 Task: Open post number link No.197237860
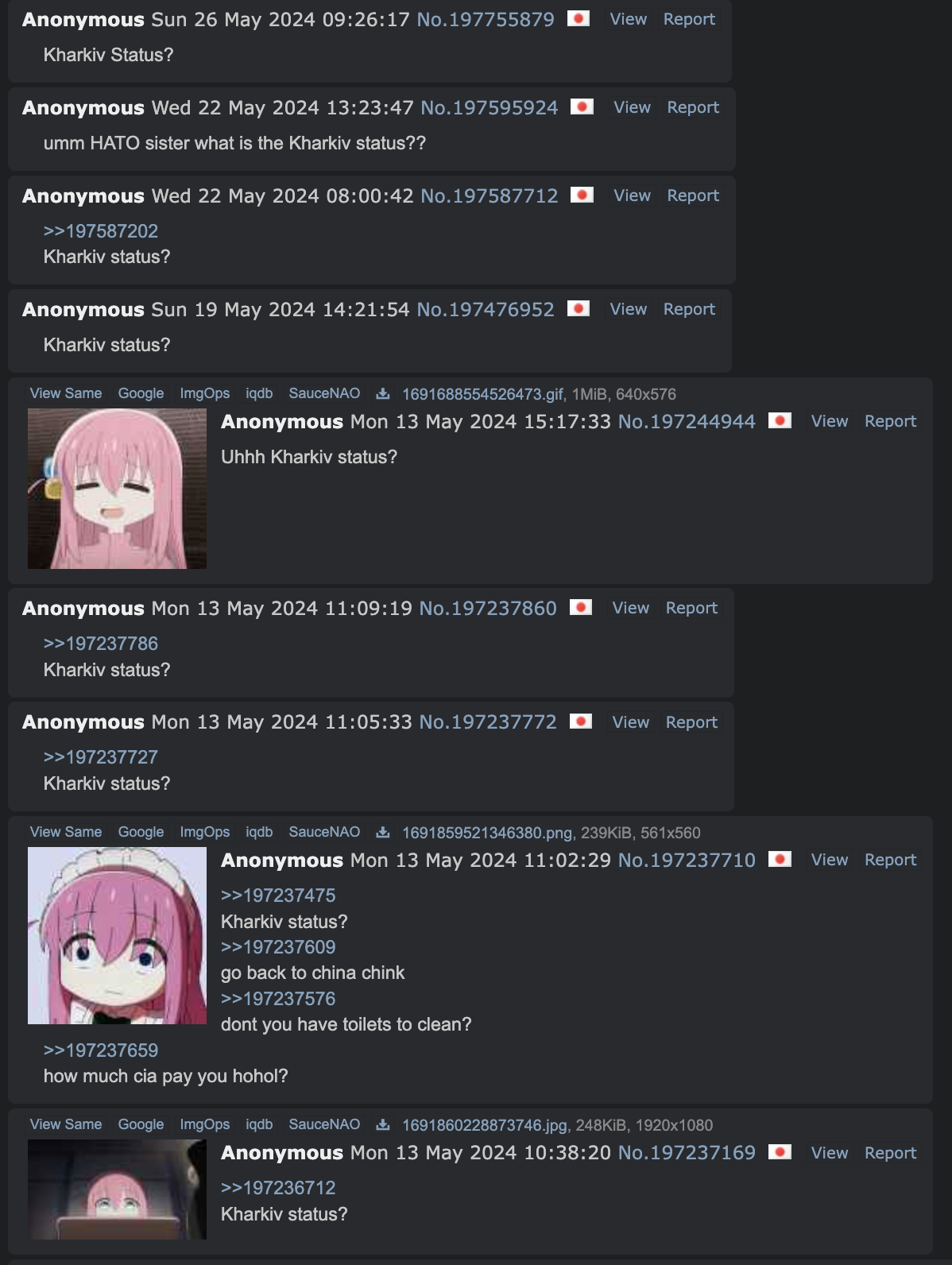click(488, 608)
